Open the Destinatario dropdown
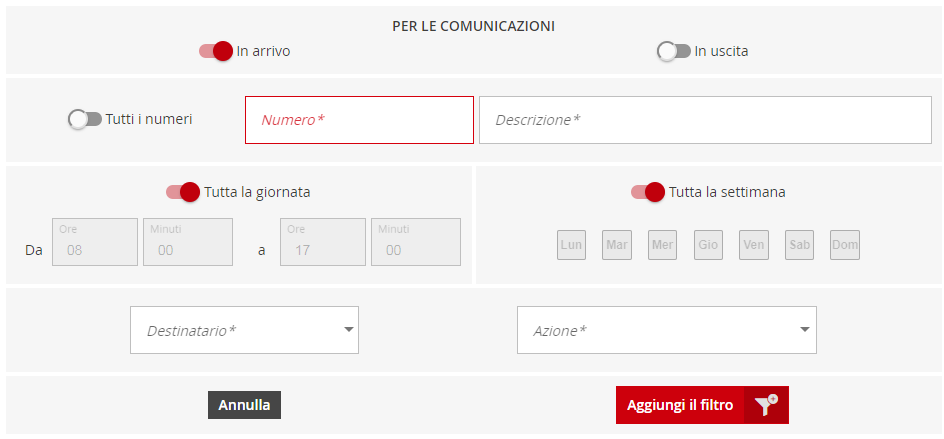Viewport: 944px width, 439px height. (x=244, y=330)
